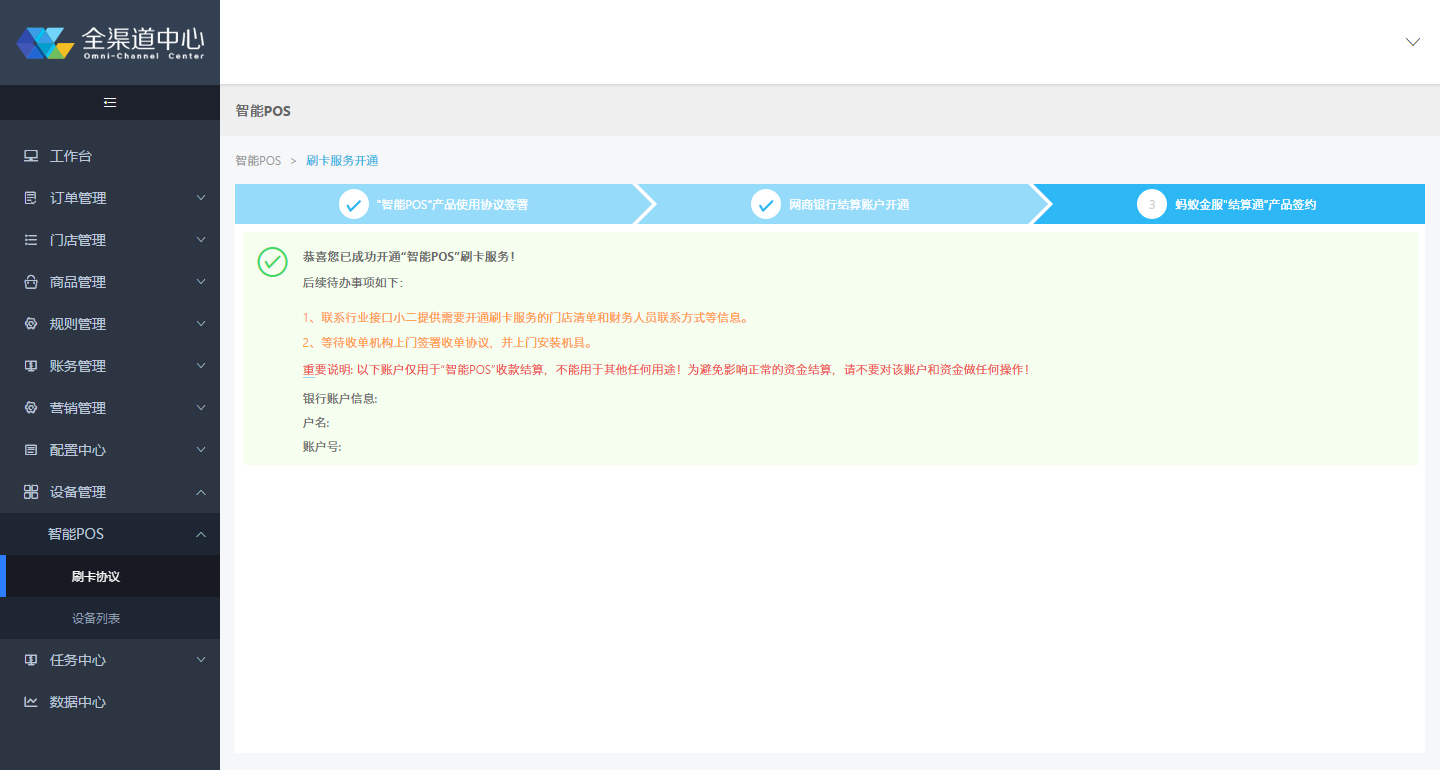Collapse 设备管理 with its chevron

[201, 492]
